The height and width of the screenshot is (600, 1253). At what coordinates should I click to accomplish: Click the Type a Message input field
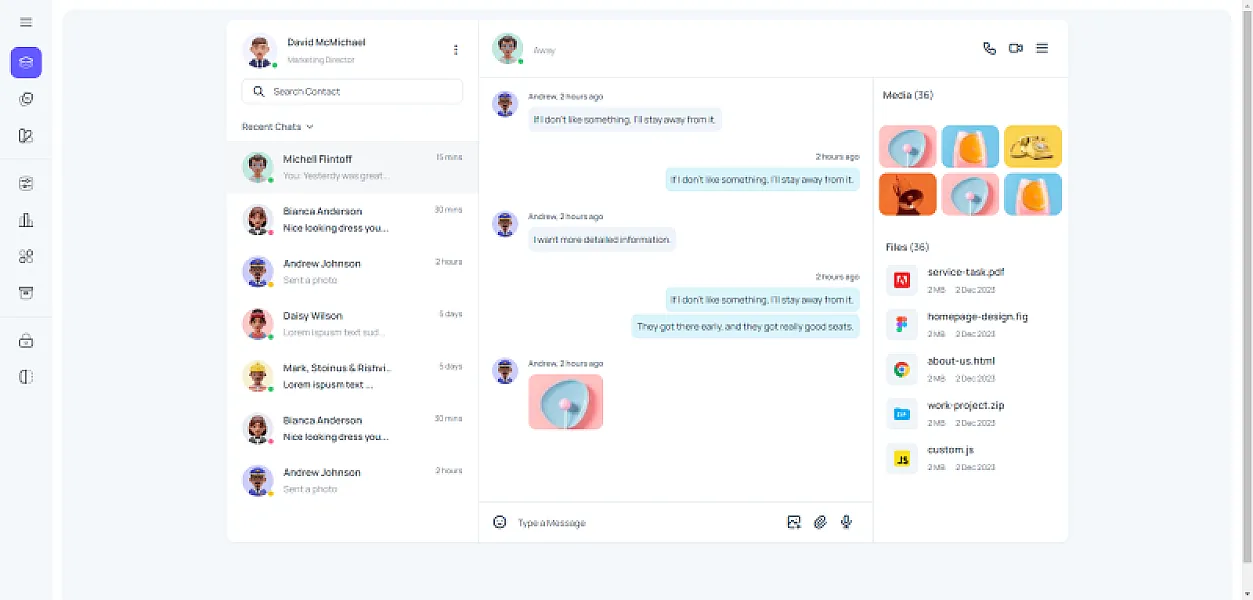coord(640,523)
